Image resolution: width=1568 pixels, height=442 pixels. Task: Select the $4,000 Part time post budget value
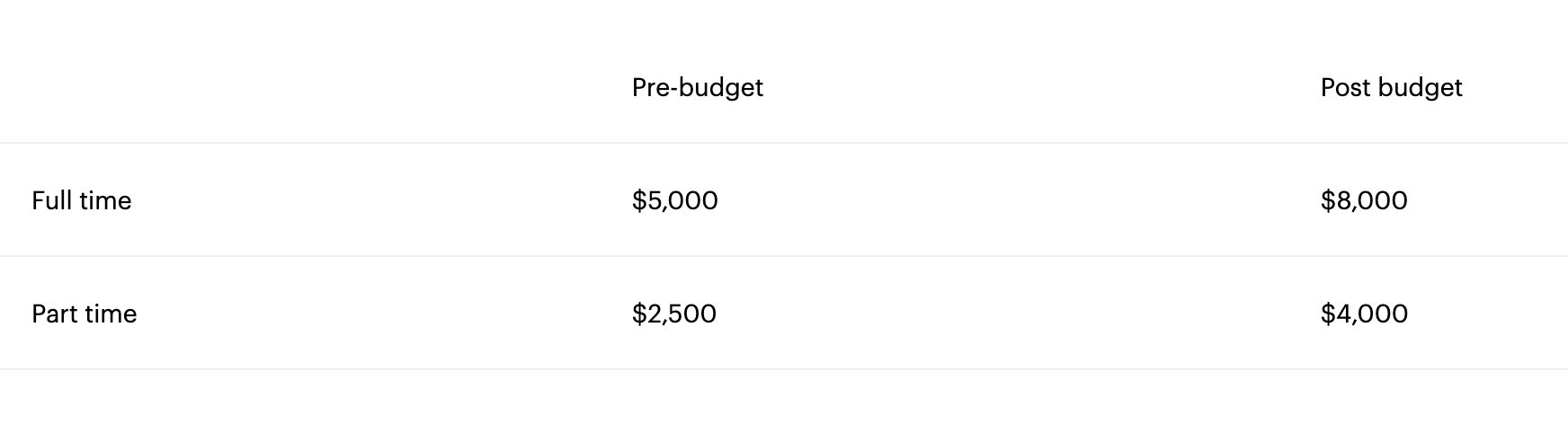[1364, 314]
